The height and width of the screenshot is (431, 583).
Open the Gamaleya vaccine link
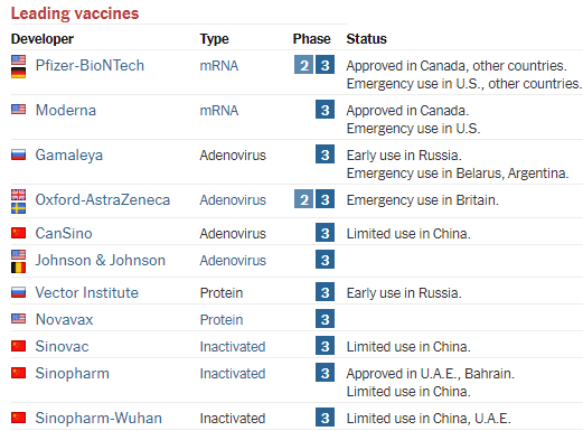coord(69,155)
